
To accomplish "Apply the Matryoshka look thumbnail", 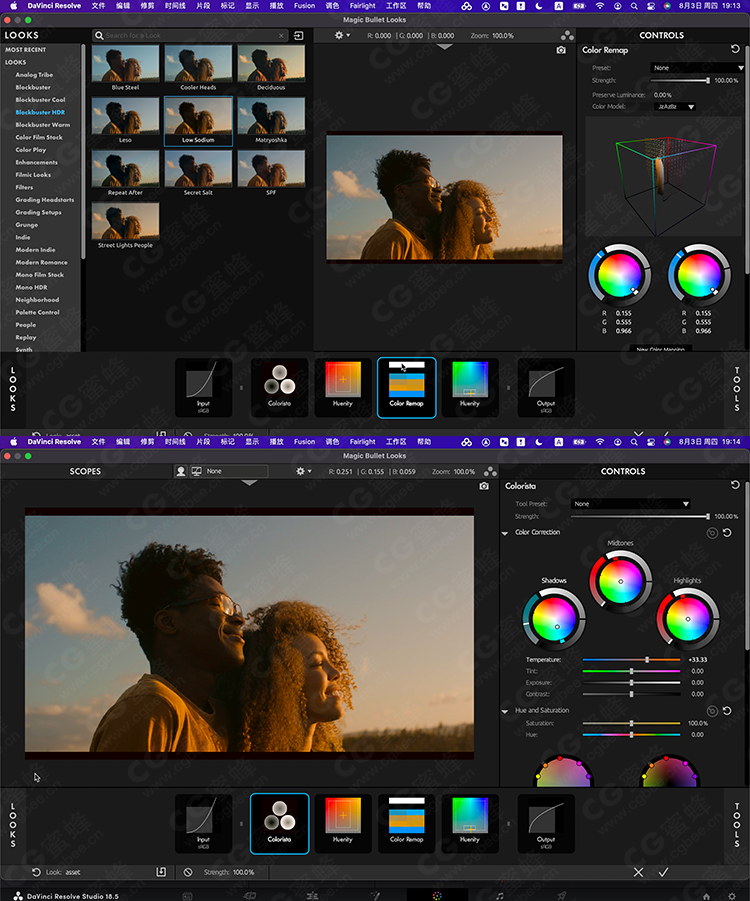I will click(x=271, y=121).
